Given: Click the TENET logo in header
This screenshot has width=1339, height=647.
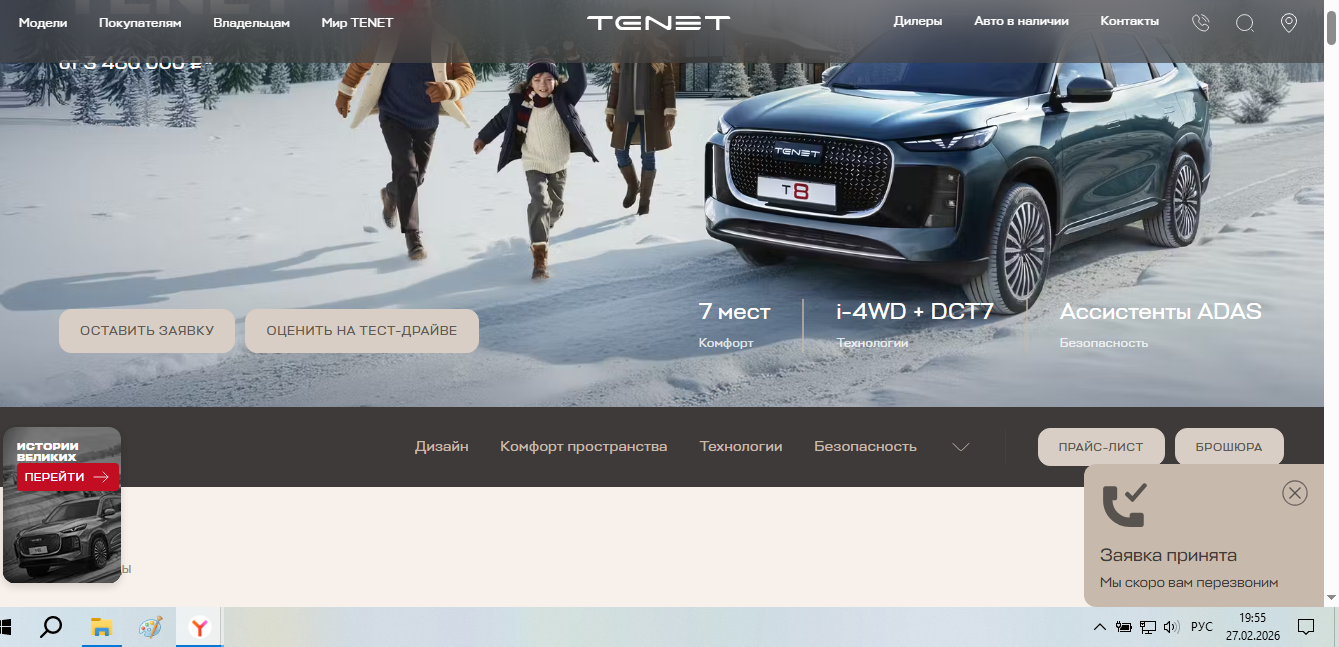Looking at the screenshot, I should click(x=658, y=22).
